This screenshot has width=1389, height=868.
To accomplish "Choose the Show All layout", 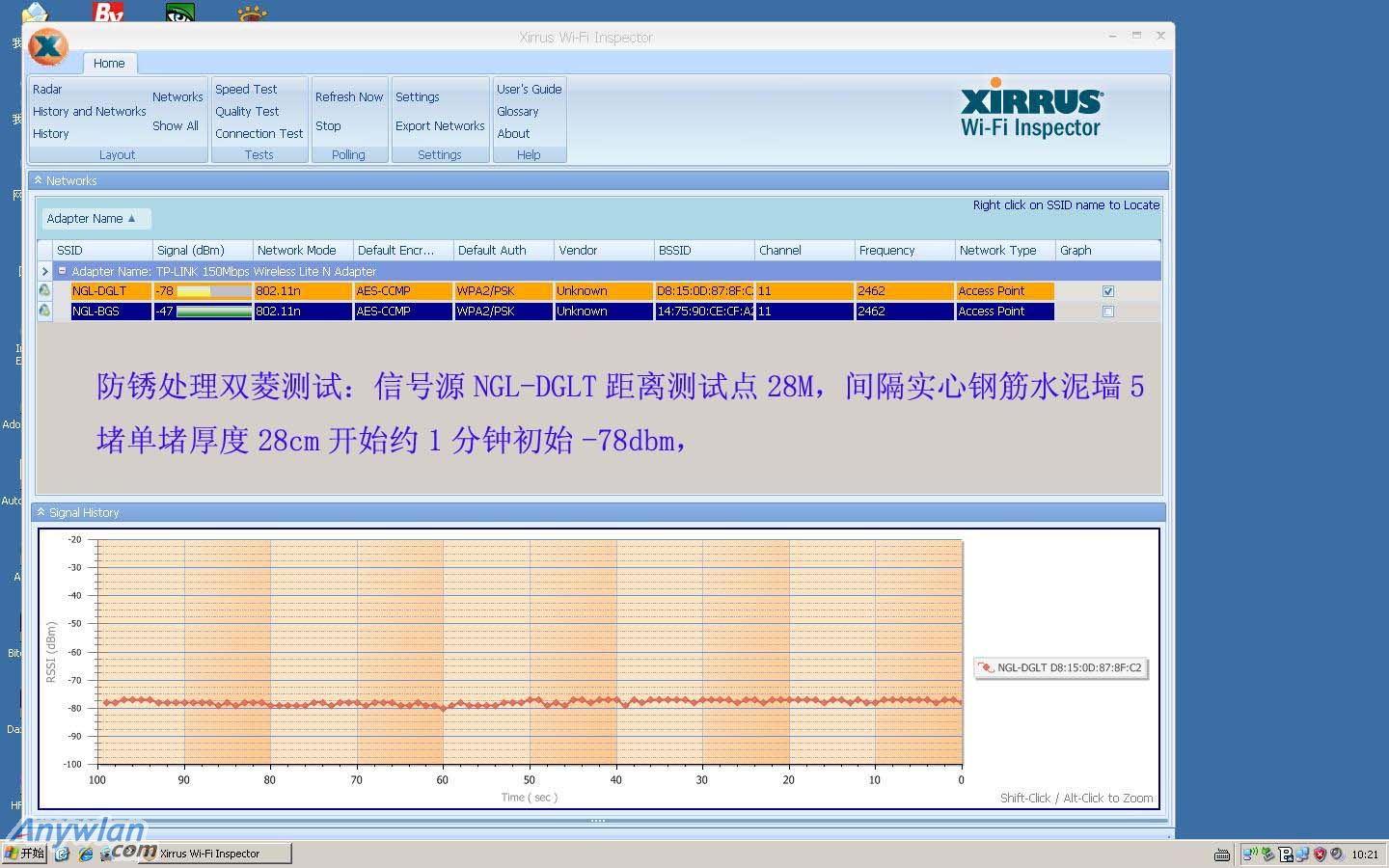I will [176, 126].
